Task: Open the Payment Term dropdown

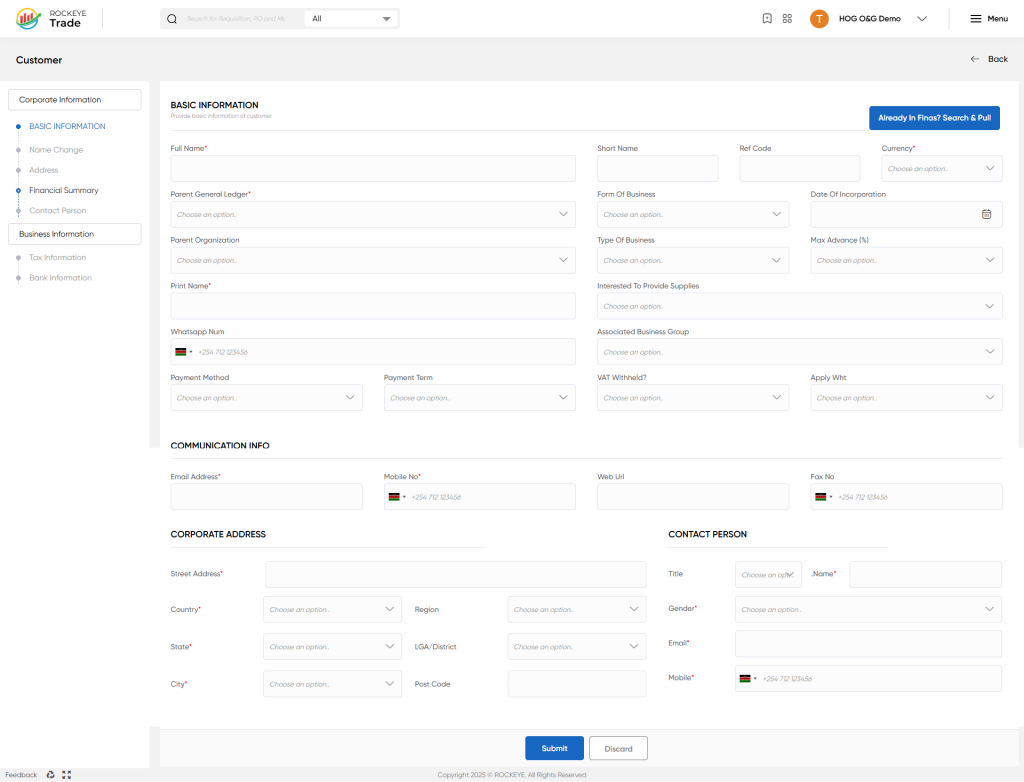Action: pyautogui.click(x=479, y=397)
